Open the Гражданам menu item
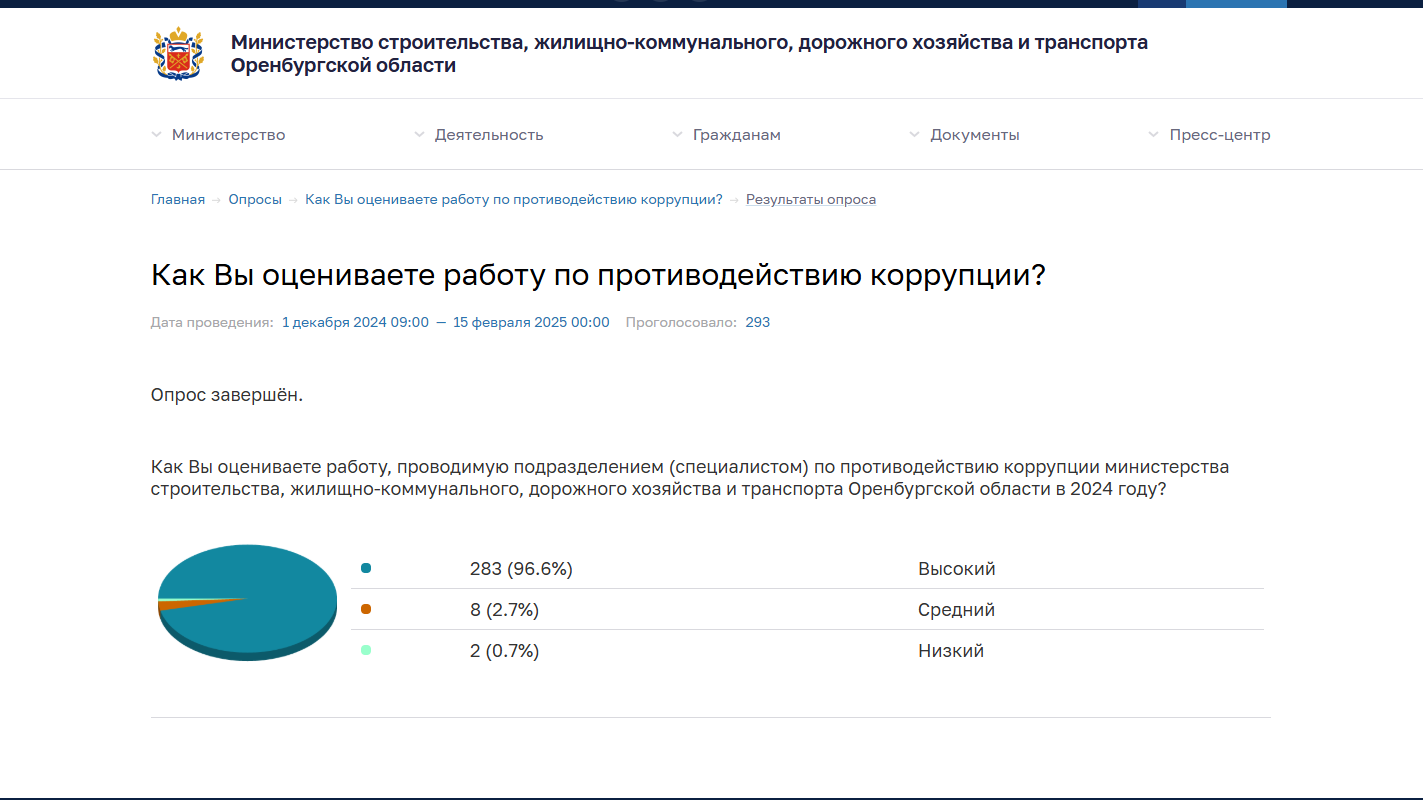 (736, 135)
